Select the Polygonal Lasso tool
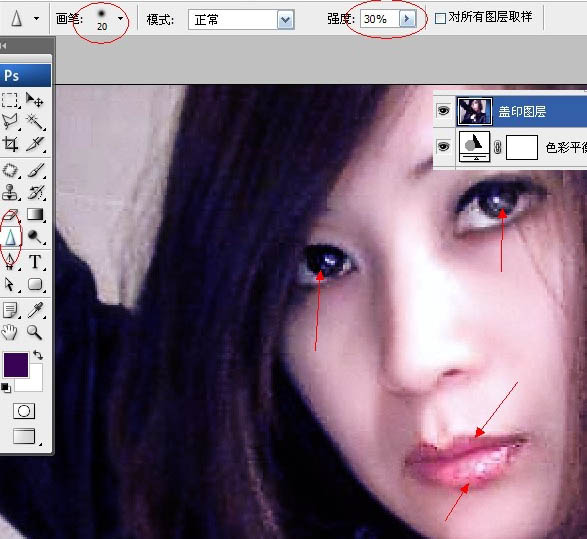This screenshot has width=587, height=539. click(10, 122)
